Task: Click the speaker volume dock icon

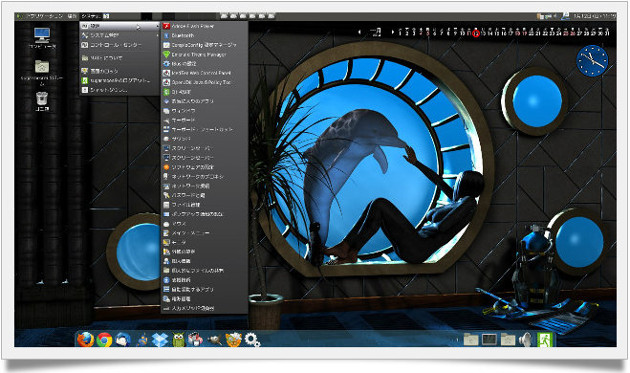Action: pyautogui.click(x=525, y=340)
